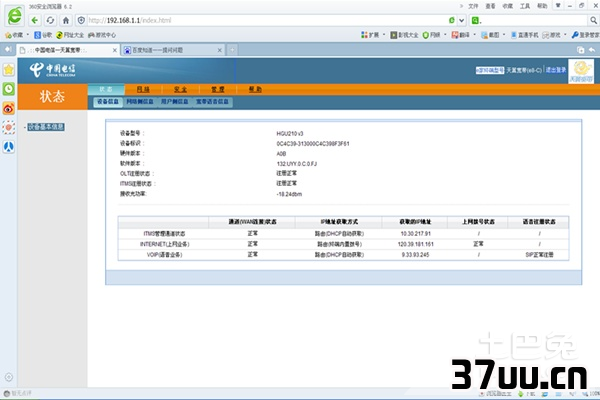The width and height of the screenshot is (600, 400).
Task: Open the 文件 menu
Action: pos(473,6)
